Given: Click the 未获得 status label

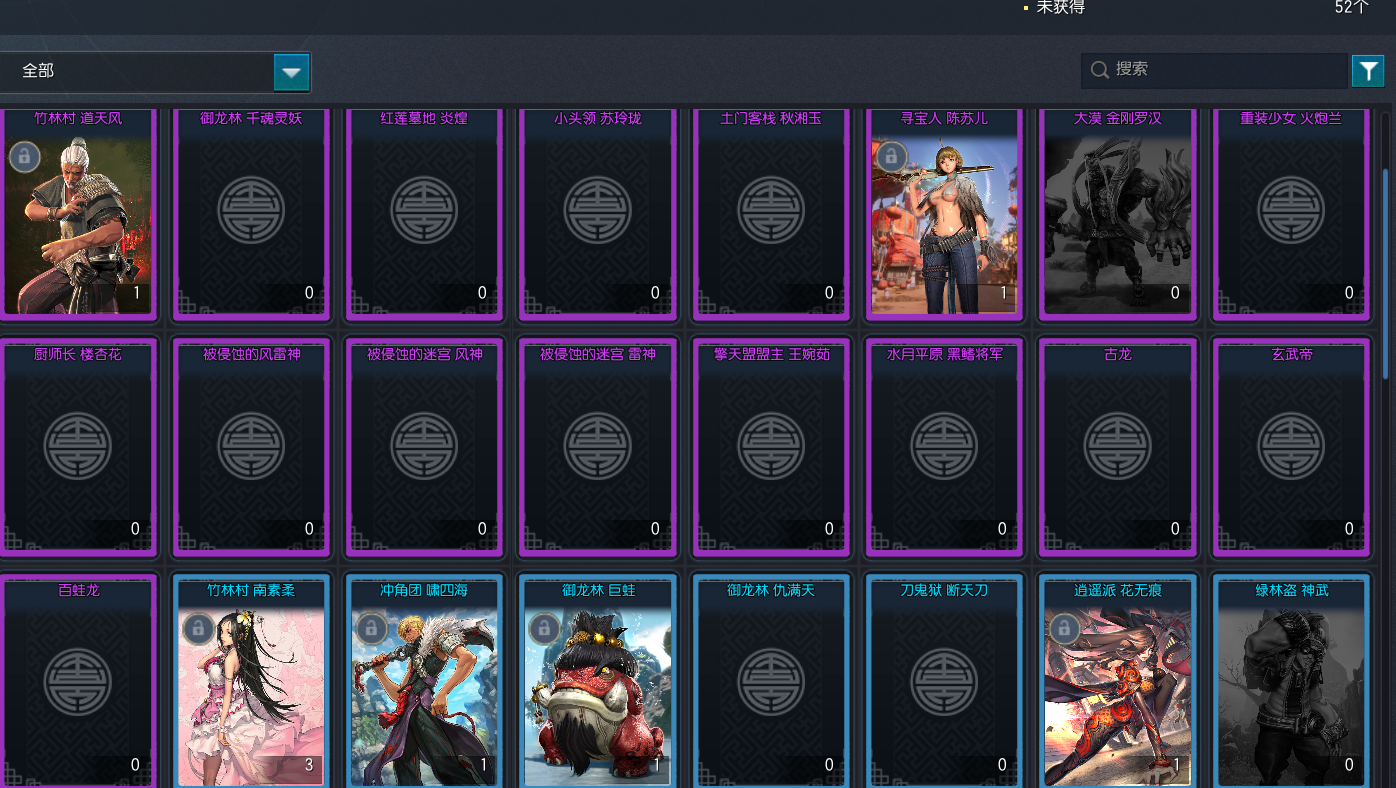Looking at the screenshot, I should click(x=1060, y=7).
